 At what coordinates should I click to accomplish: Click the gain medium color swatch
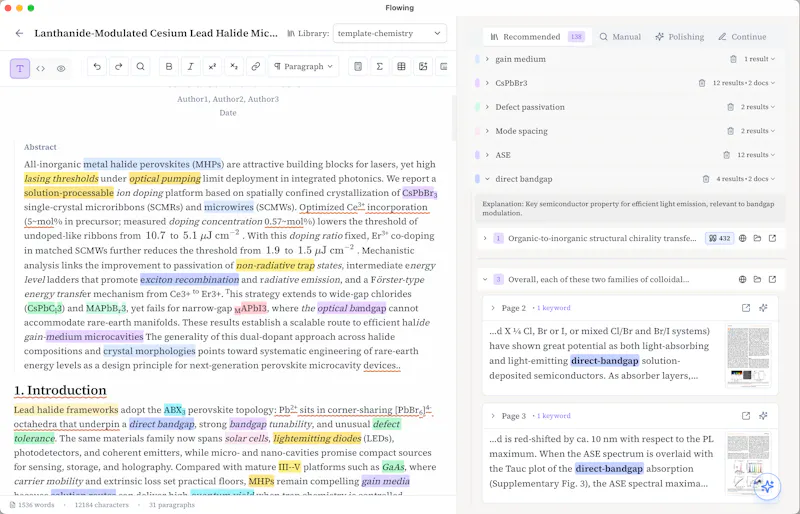pyautogui.click(x=477, y=59)
